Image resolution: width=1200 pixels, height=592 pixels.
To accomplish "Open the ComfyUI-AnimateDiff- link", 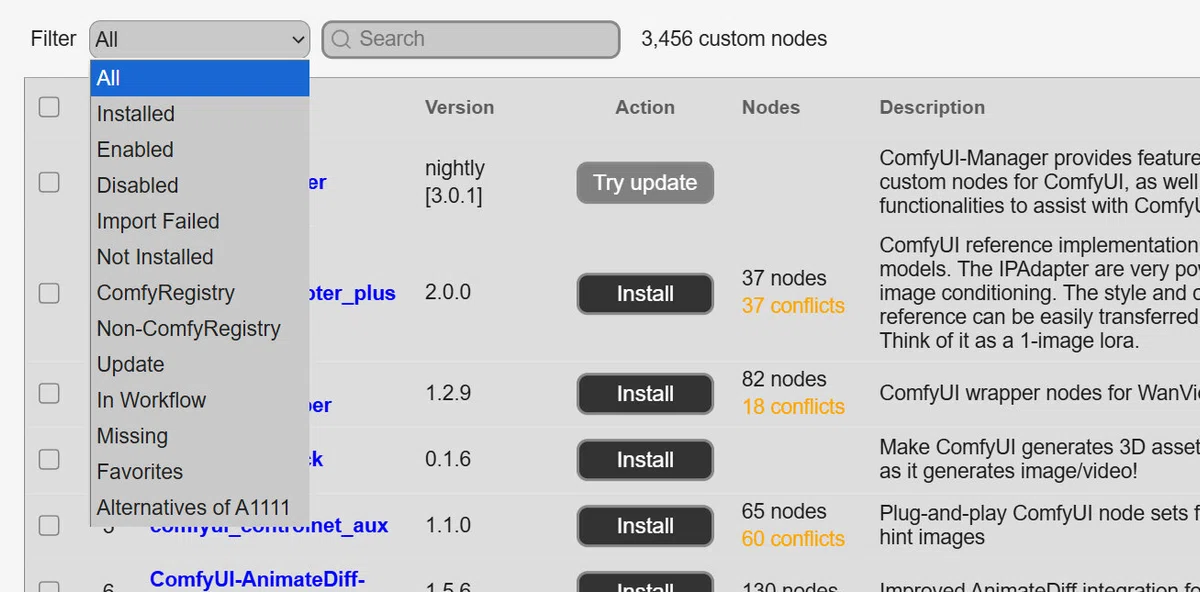I will tap(257, 579).
